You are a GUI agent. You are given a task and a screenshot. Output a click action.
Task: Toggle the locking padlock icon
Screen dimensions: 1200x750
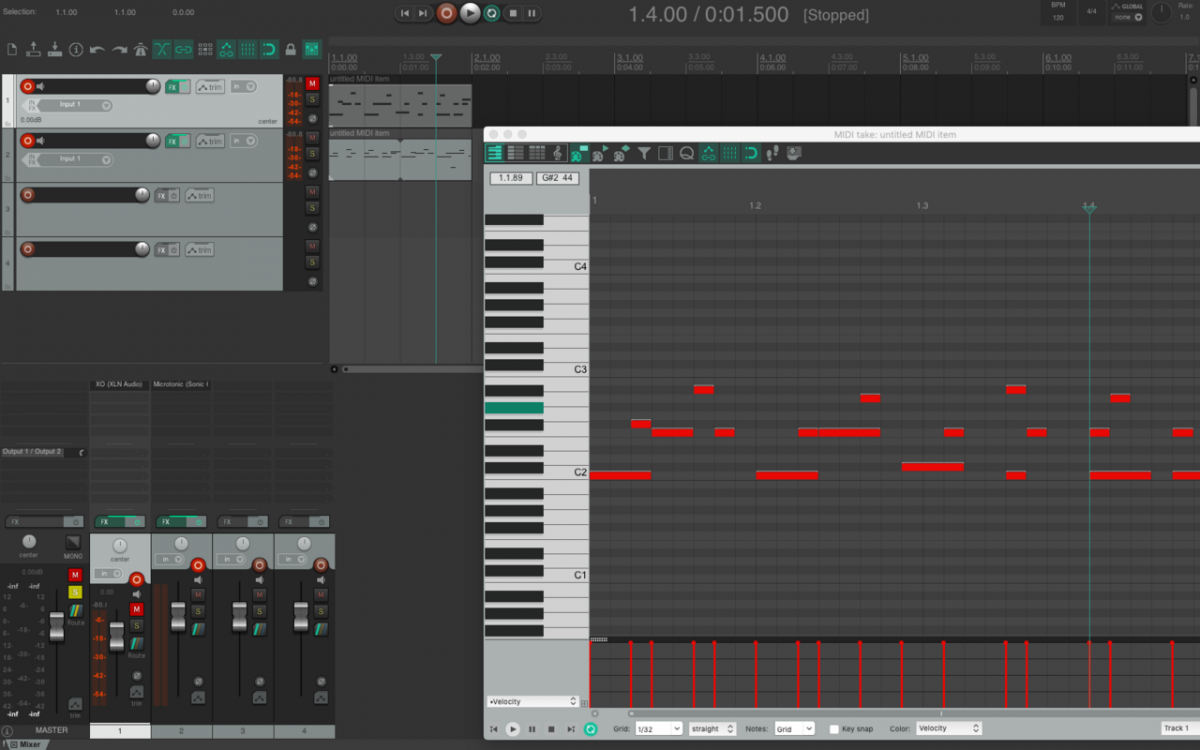coord(290,49)
